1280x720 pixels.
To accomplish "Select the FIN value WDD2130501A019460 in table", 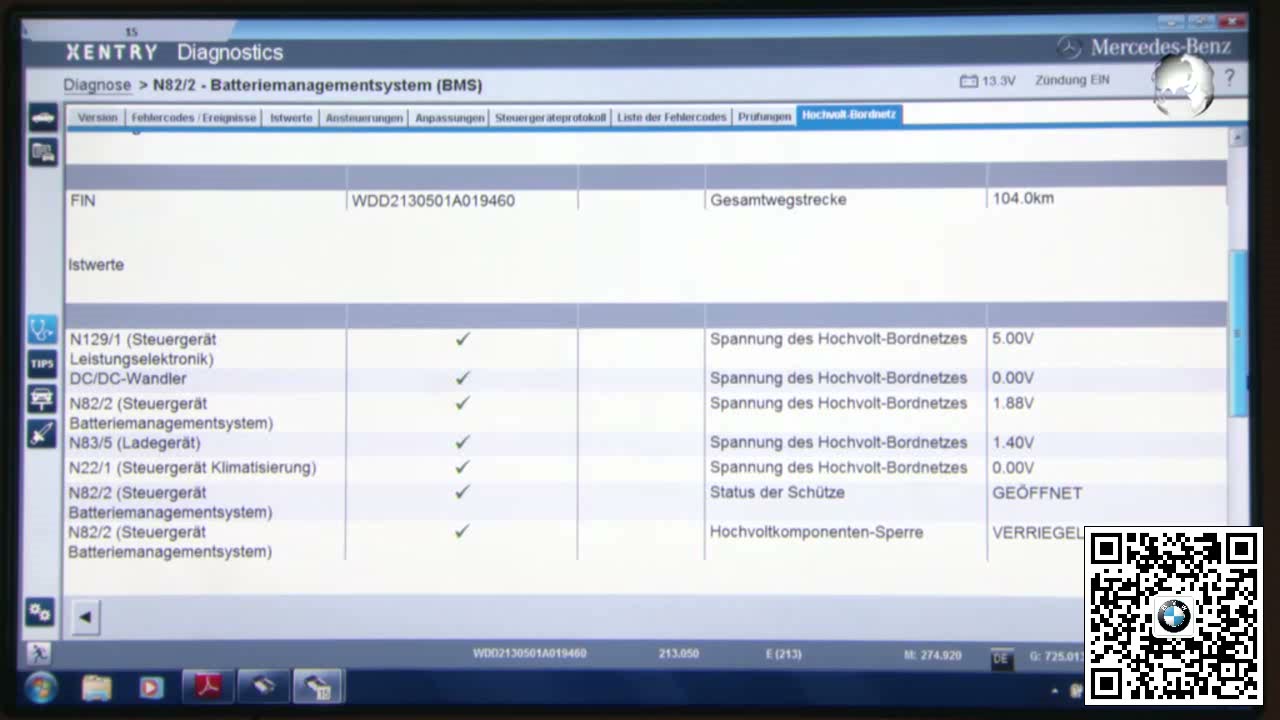I will click(433, 201).
